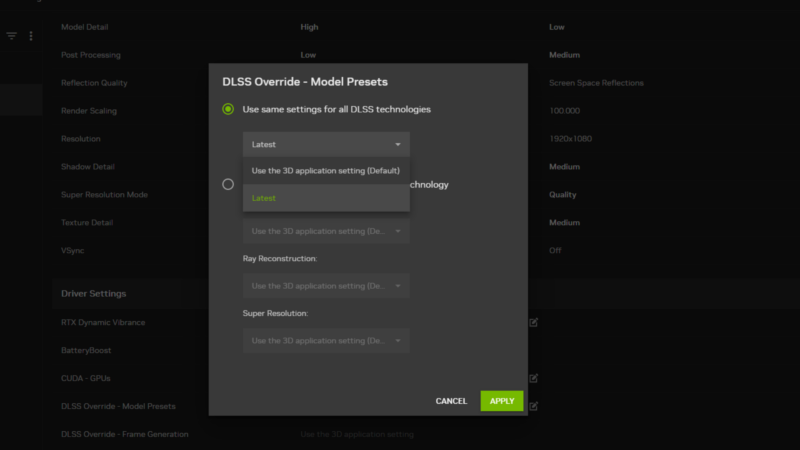Click 'High' current value for Model Detail

(309, 27)
